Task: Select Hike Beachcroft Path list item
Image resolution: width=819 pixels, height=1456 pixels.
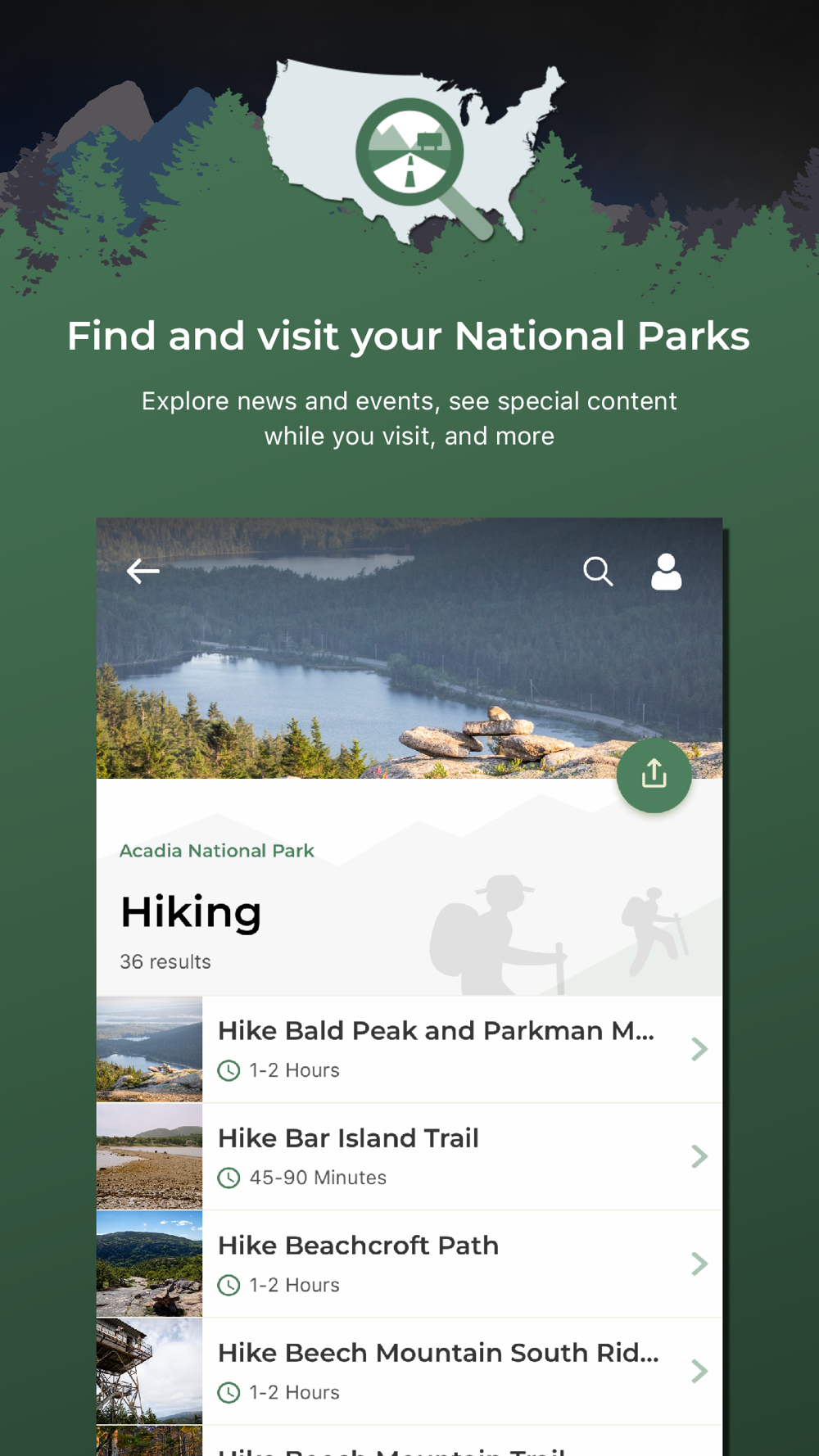Action: coord(409,1264)
